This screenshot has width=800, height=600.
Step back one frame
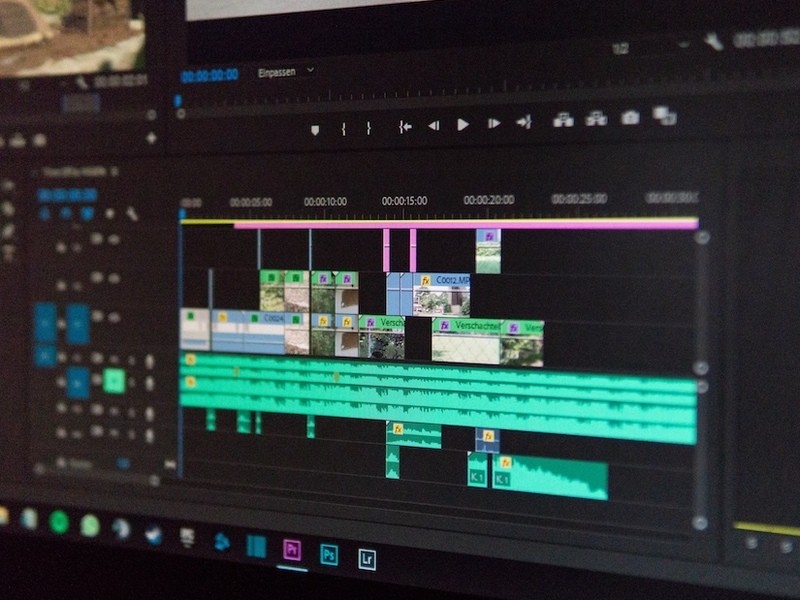point(433,125)
